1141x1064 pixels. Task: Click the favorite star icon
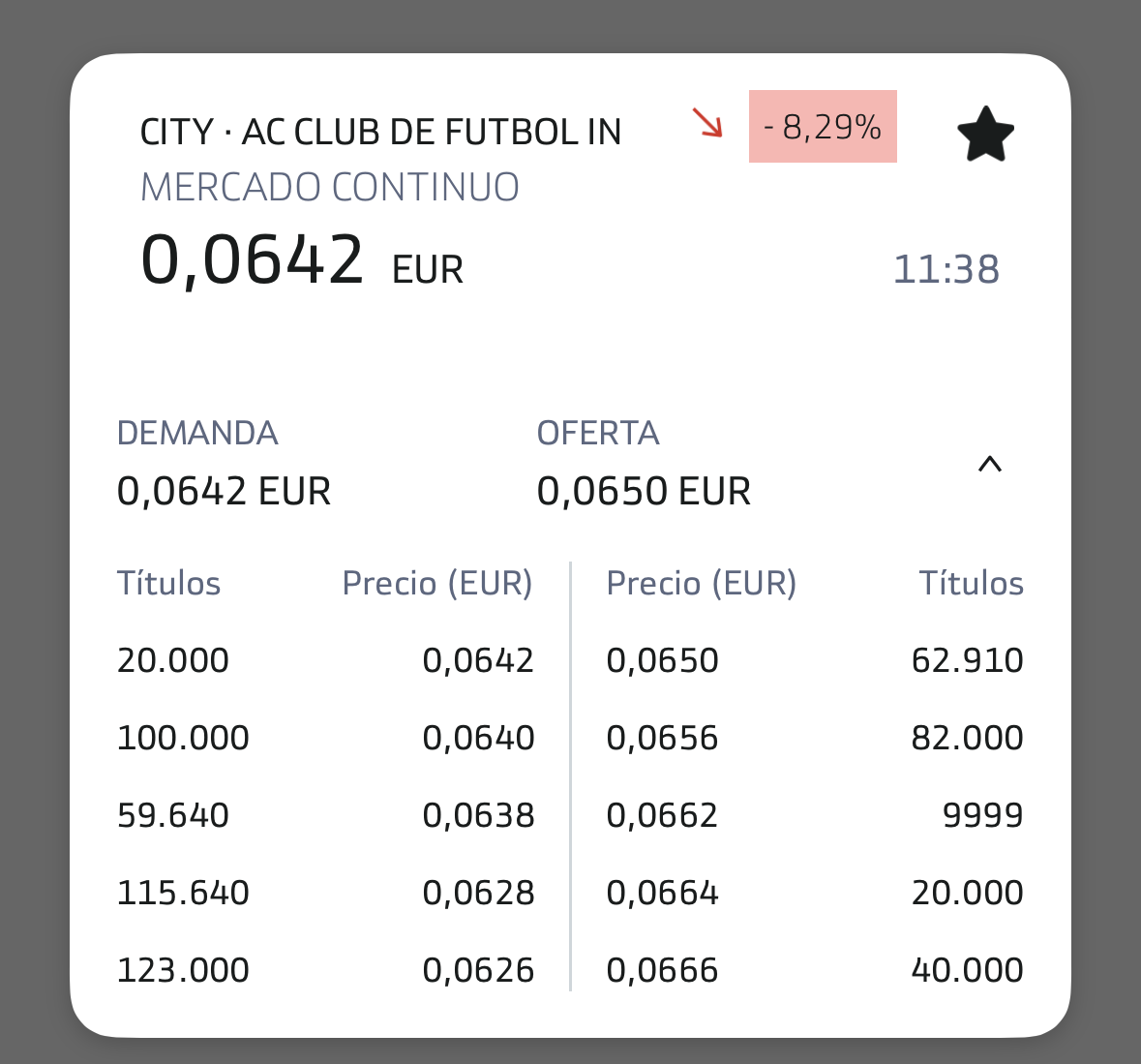(x=985, y=133)
